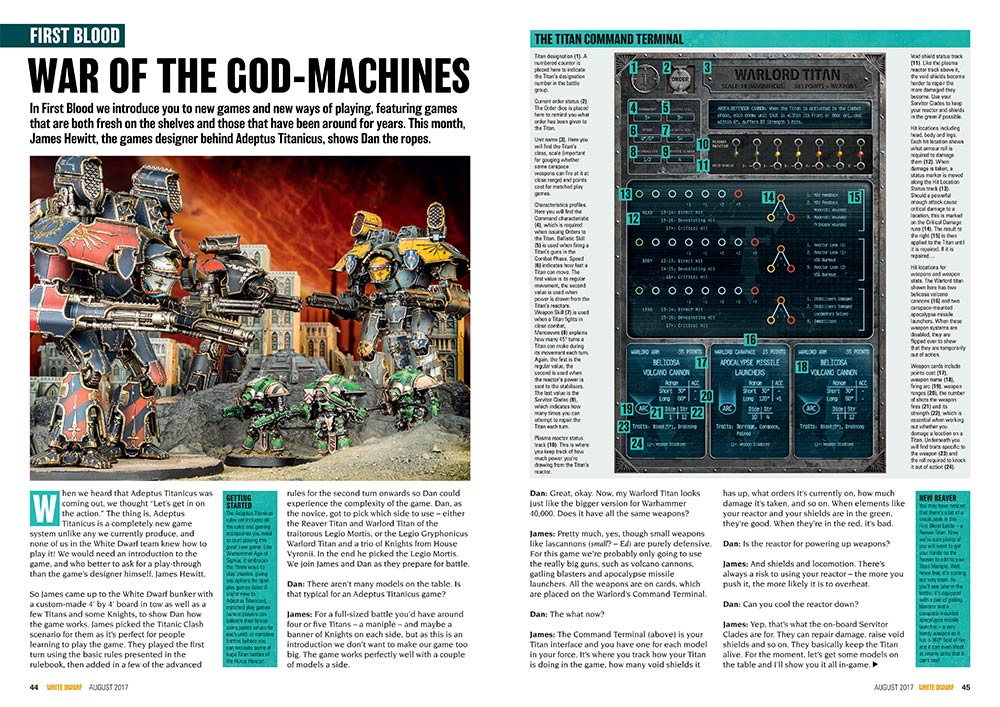Screen dimensions: 1000x707
Task: Click the ARC icon beside callout 19
Action: click(644, 409)
